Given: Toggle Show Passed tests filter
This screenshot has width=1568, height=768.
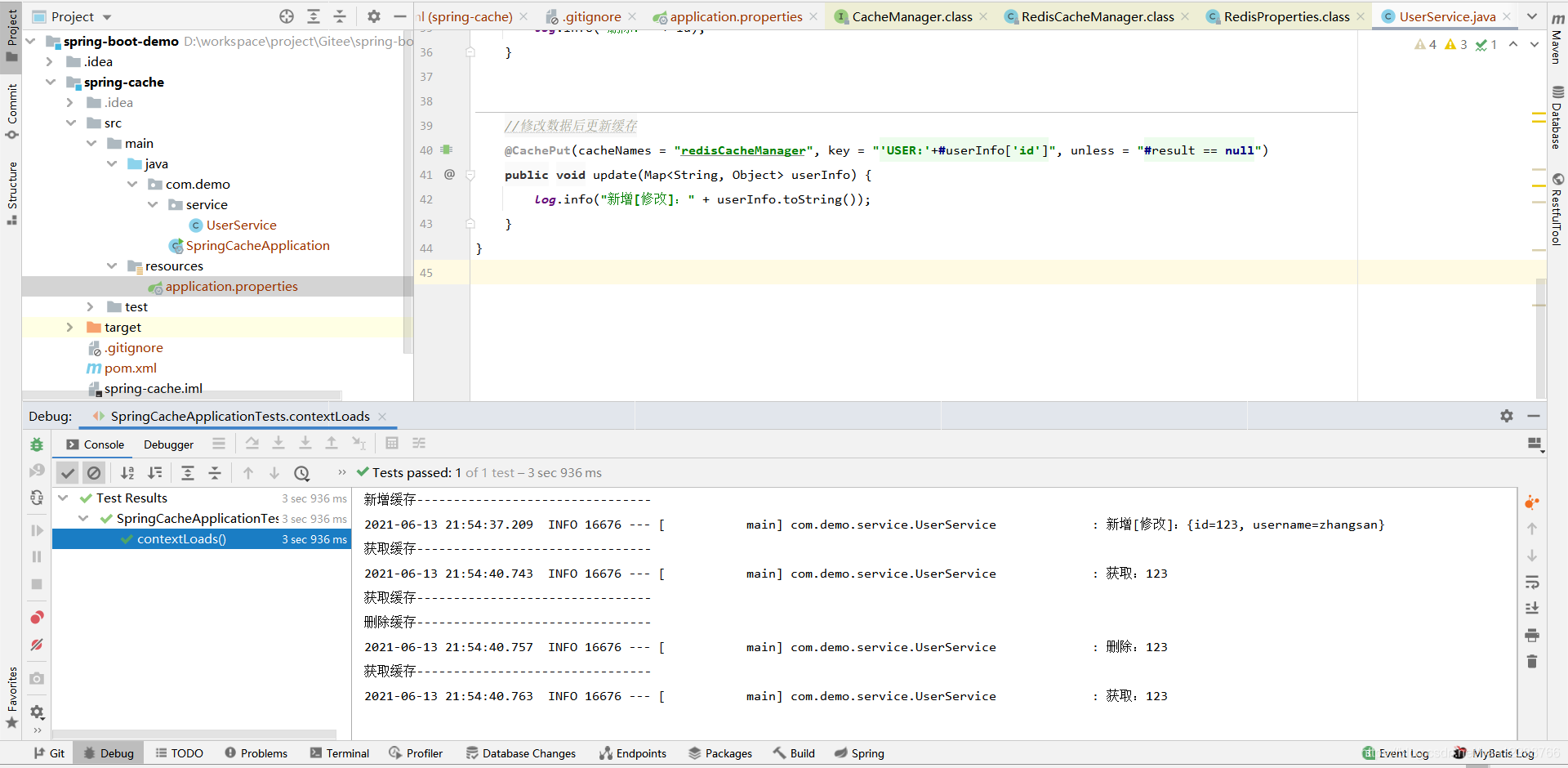Looking at the screenshot, I should pos(68,472).
